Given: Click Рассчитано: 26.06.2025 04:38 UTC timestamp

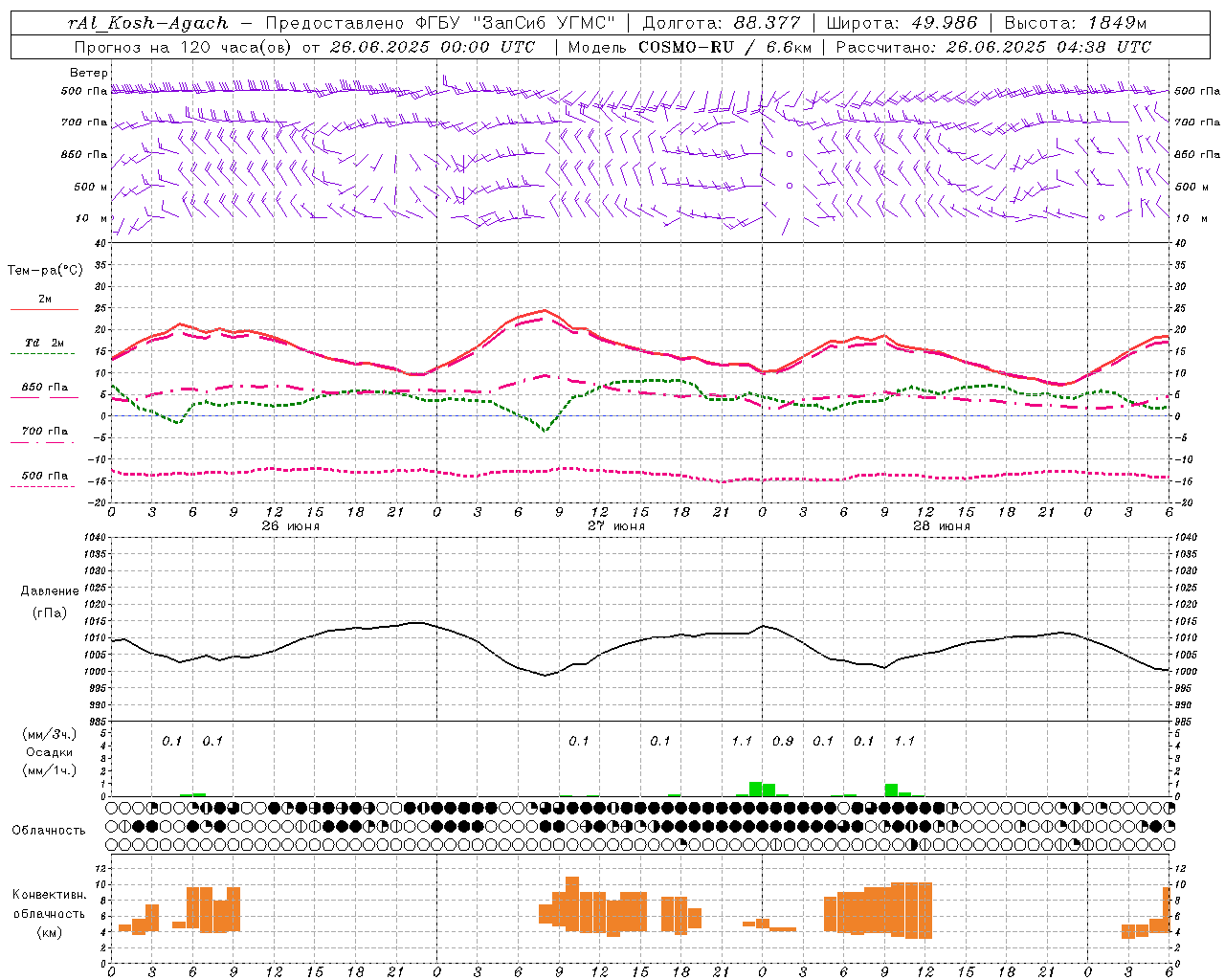Looking at the screenshot, I should point(993,47).
